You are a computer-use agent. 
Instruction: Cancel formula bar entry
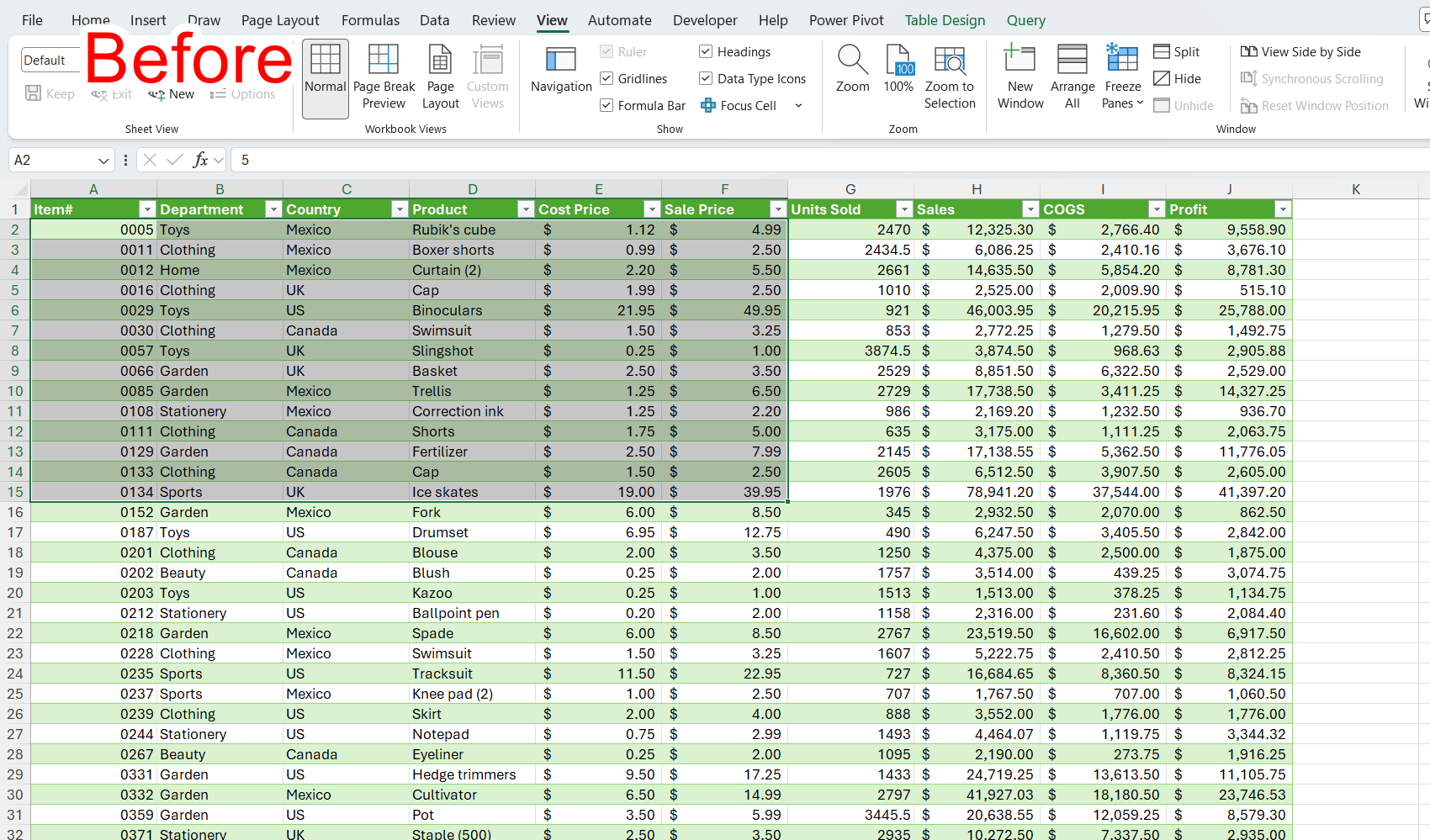[x=150, y=160]
